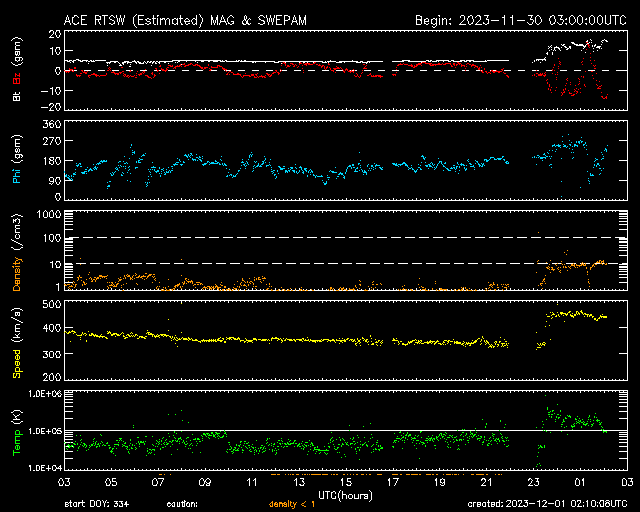Click the '1.0E+04' tick on Temp axis
This screenshot has height=512, width=640.
[x=45, y=468]
